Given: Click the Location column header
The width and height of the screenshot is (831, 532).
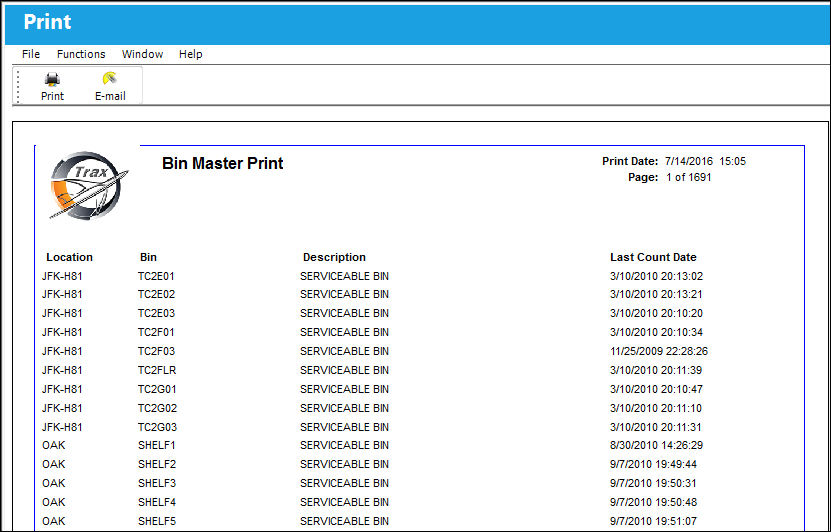Looking at the screenshot, I should pos(69,258).
